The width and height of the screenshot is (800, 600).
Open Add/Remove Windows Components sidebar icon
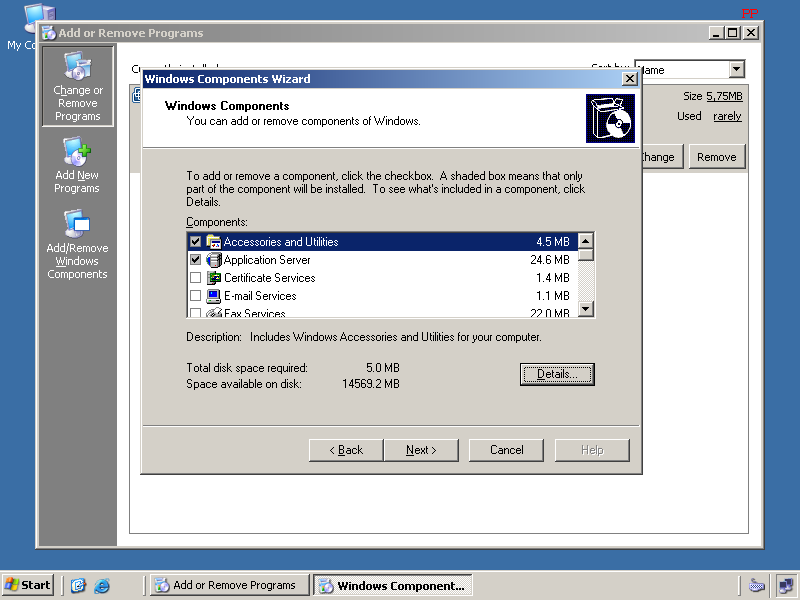77,244
